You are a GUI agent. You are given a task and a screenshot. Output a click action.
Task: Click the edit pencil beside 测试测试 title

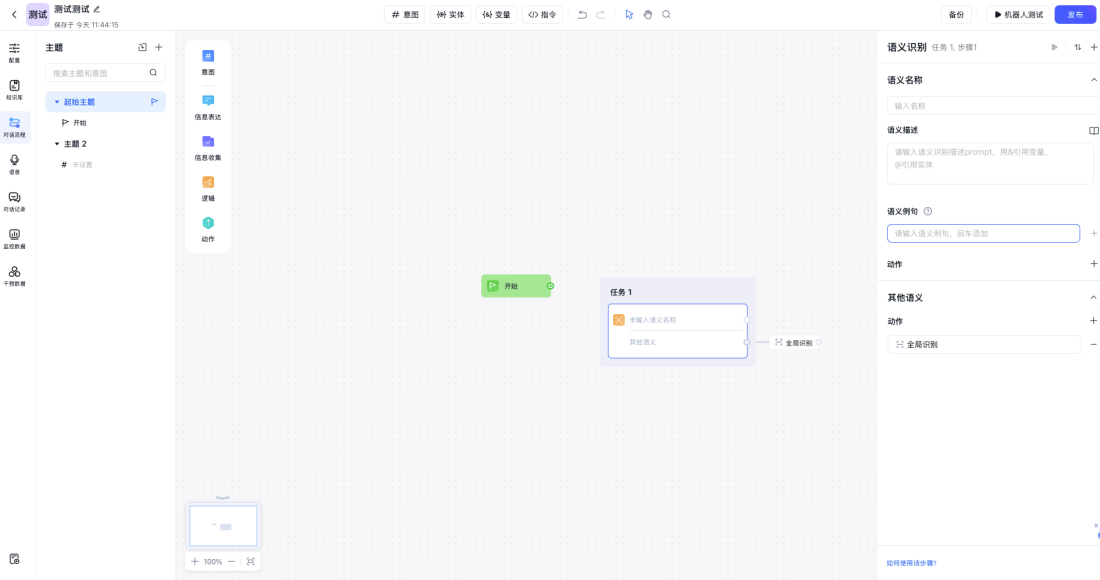(x=97, y=9)
